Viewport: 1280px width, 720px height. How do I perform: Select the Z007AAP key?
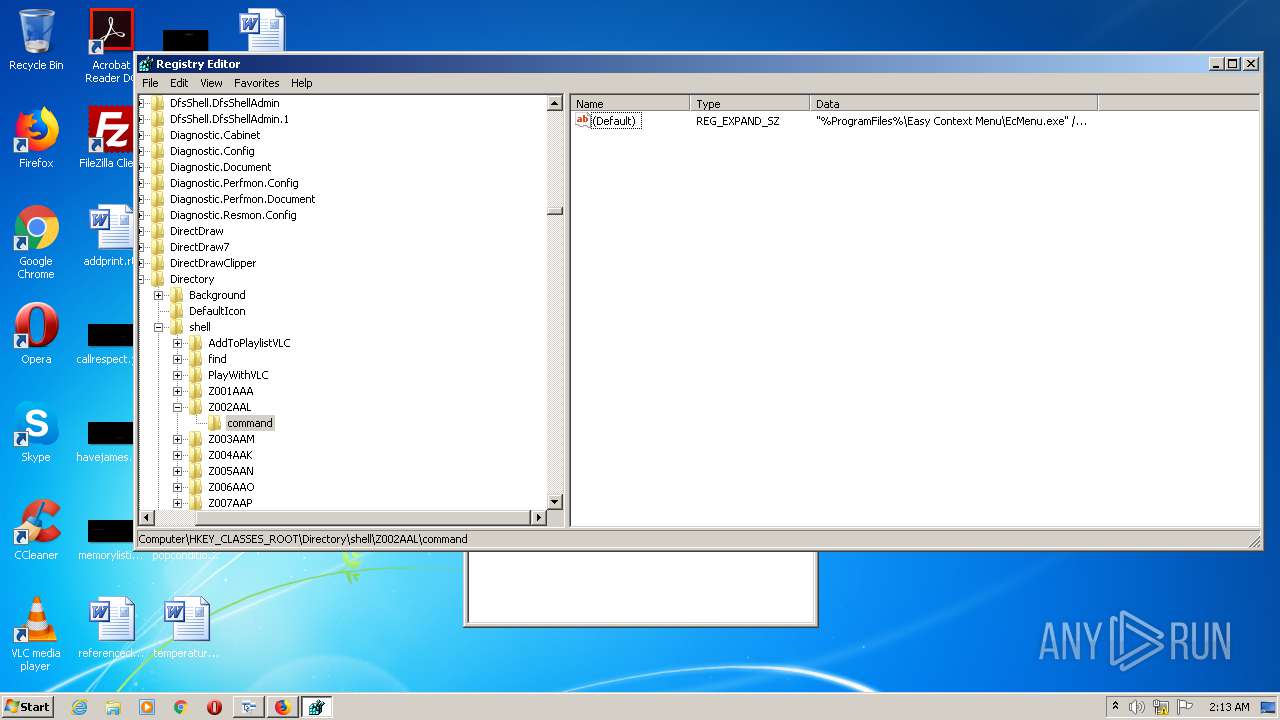tap(230, 503)
